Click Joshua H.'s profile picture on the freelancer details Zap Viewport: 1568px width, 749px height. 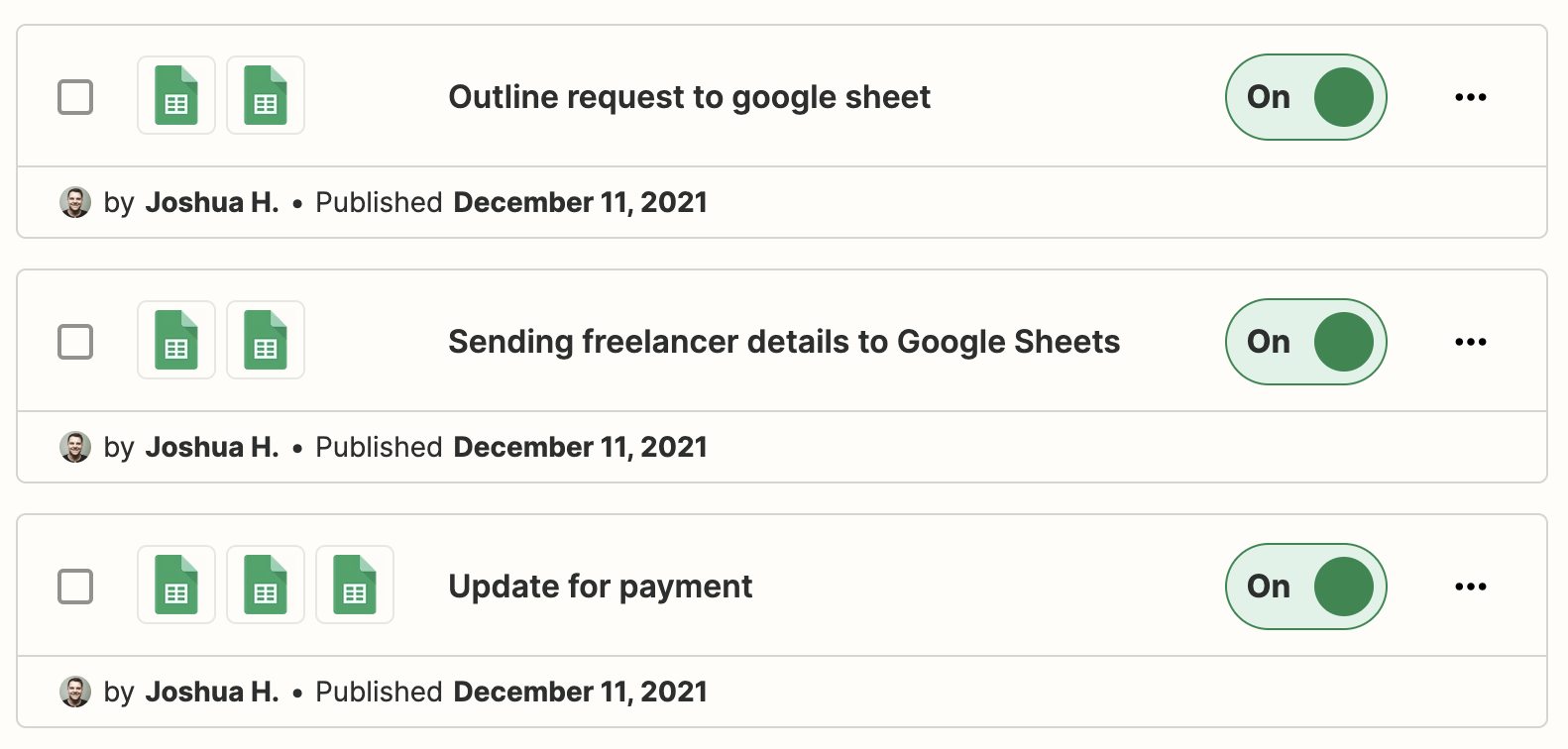[x=75, y=447]
